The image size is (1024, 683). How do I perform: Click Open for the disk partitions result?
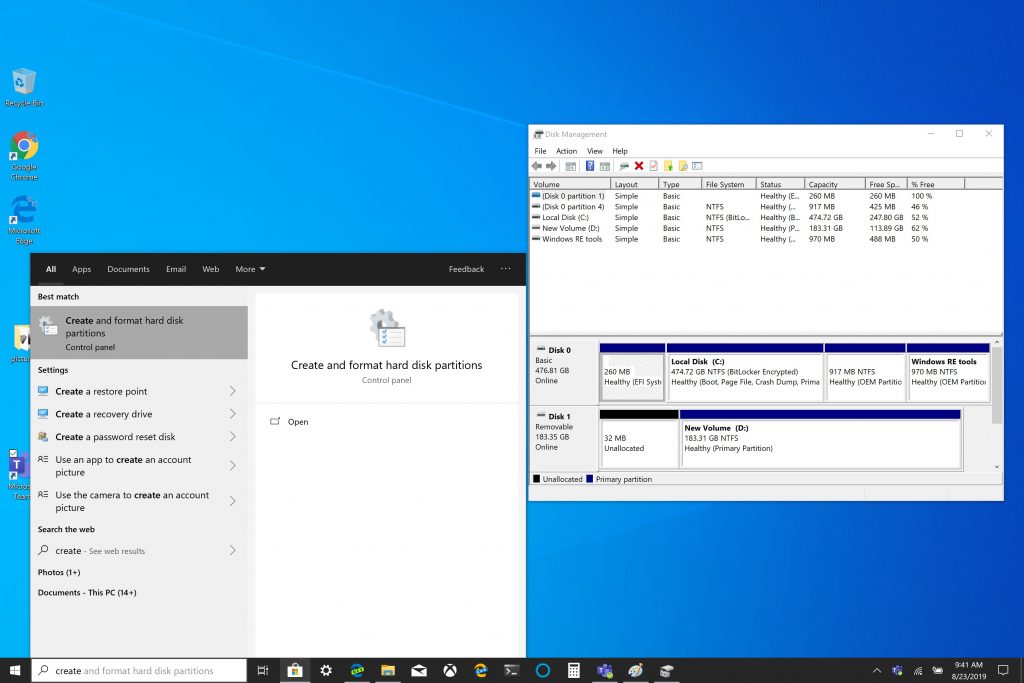pyautogui.click(x=298, y=422)
